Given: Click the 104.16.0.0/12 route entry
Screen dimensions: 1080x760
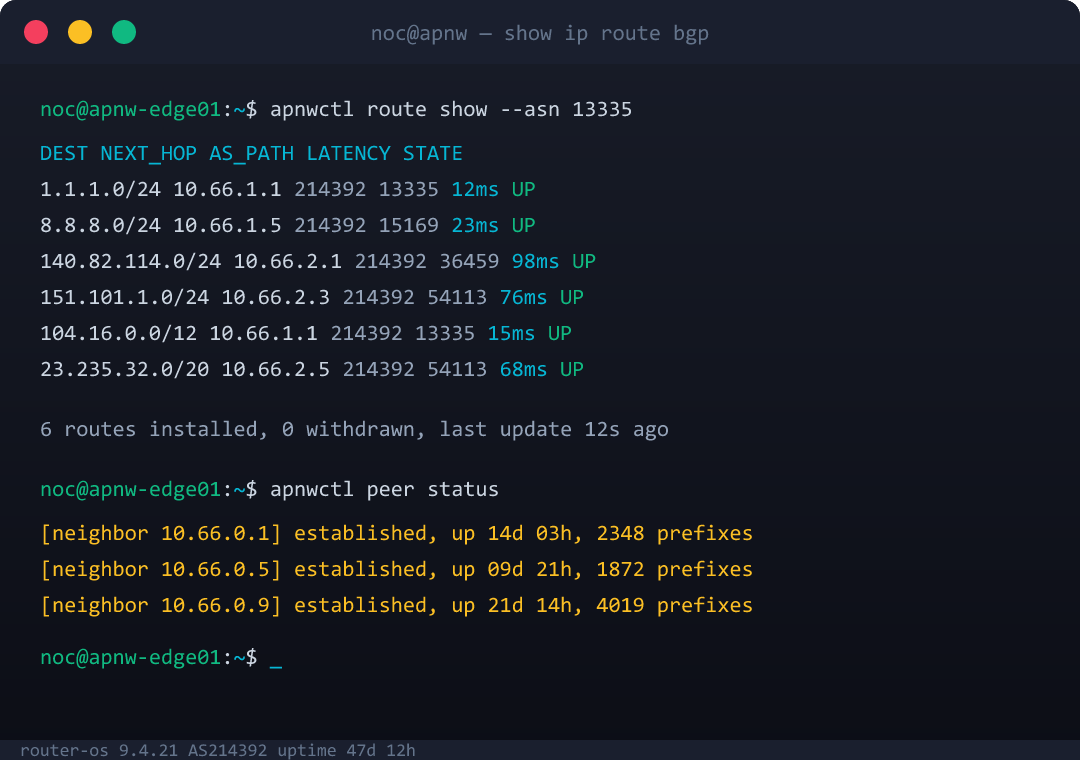Looking at the screenshot, I should coord(306,333).
